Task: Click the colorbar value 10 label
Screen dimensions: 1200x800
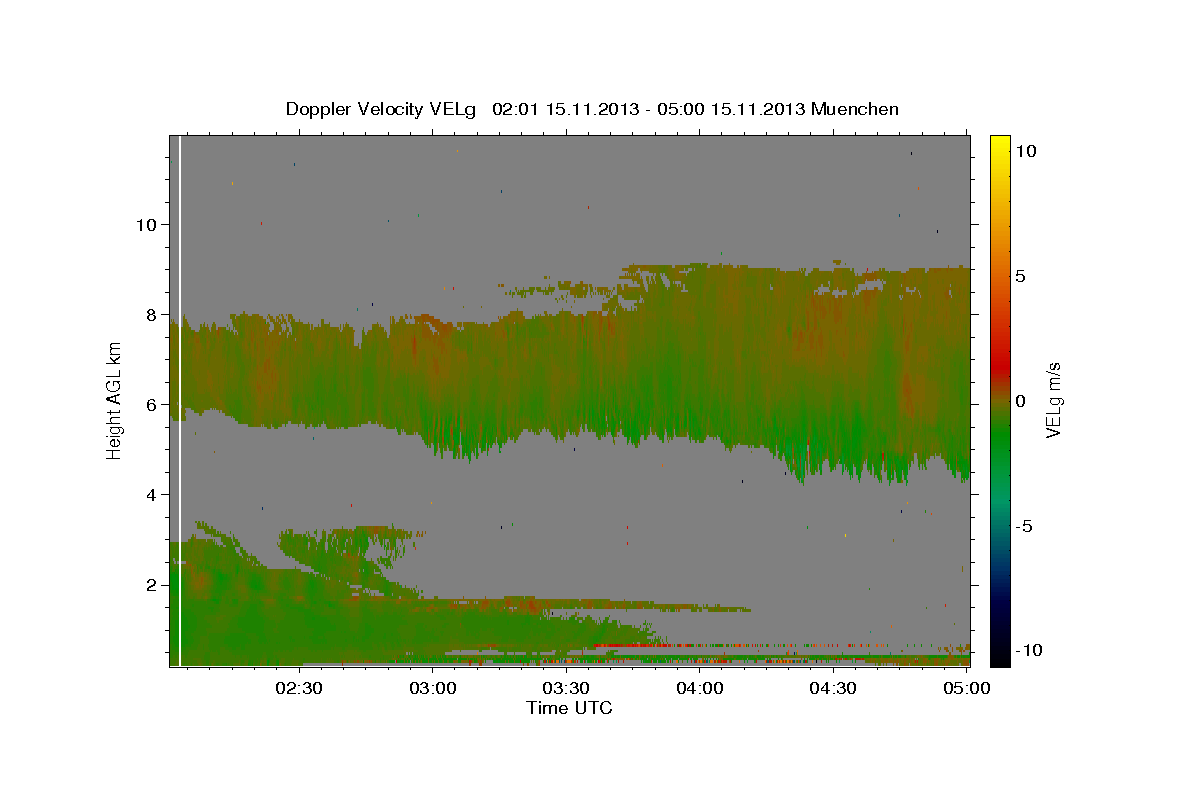Action: pyautogui.click(x=1025, y=151)
